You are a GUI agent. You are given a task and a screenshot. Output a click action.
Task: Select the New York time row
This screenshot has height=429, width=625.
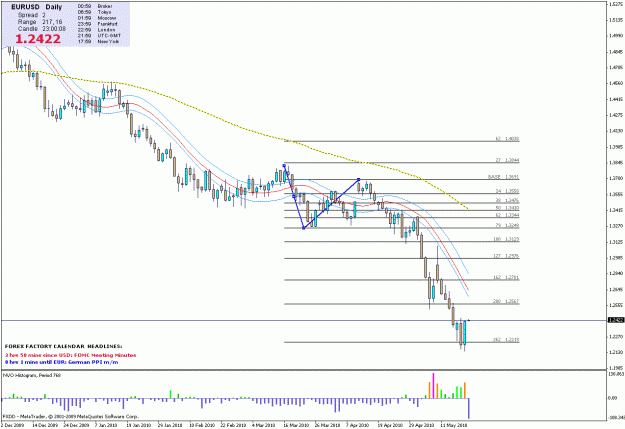(x=98, y=41)
